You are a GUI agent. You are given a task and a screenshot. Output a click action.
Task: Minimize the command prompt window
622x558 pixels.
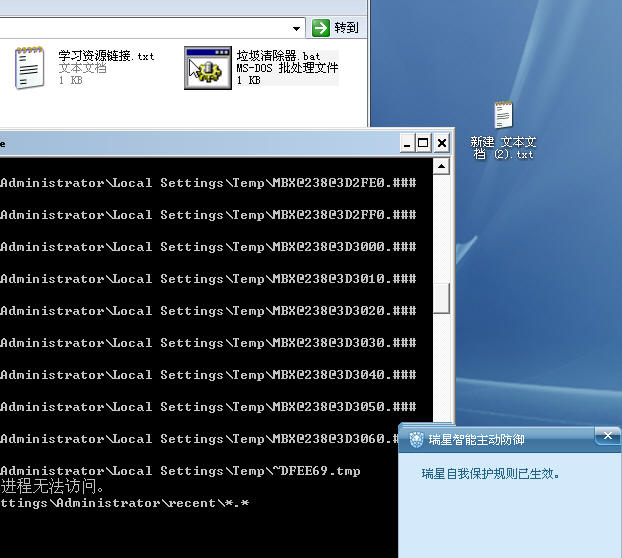click(x=407, y=143)
